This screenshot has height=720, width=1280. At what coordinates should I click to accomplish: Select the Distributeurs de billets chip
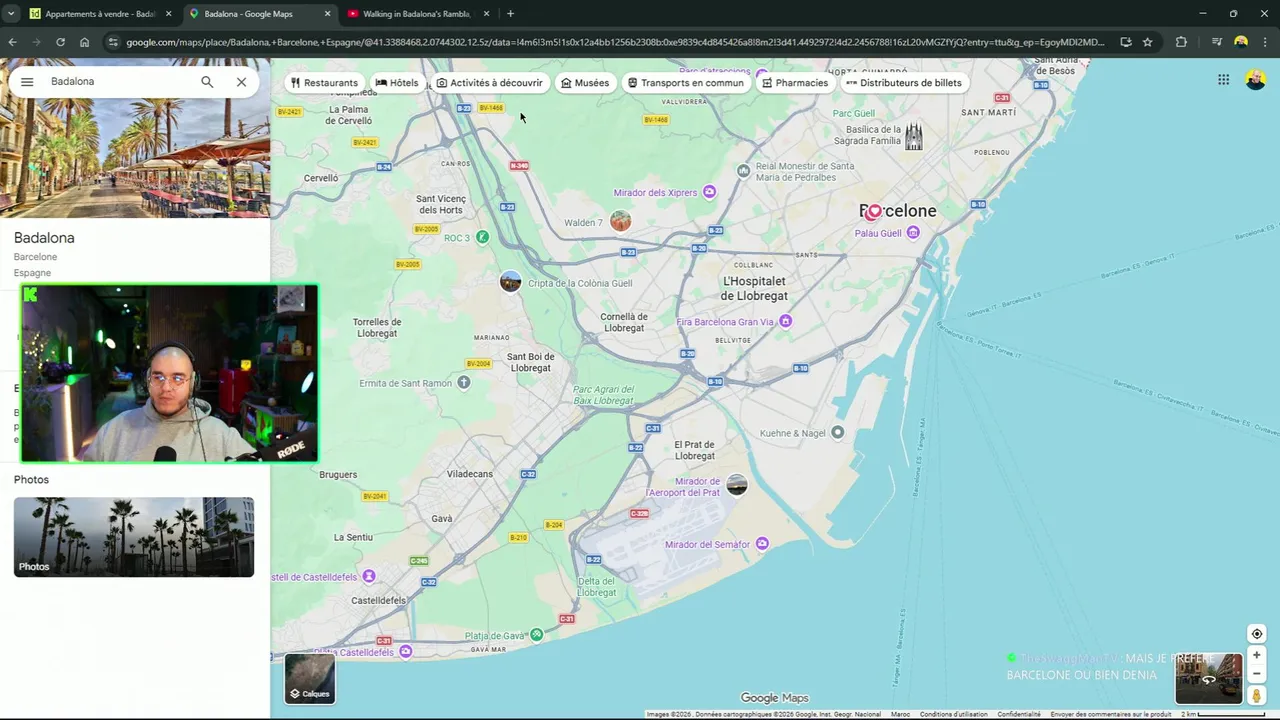tap(904, 83)
